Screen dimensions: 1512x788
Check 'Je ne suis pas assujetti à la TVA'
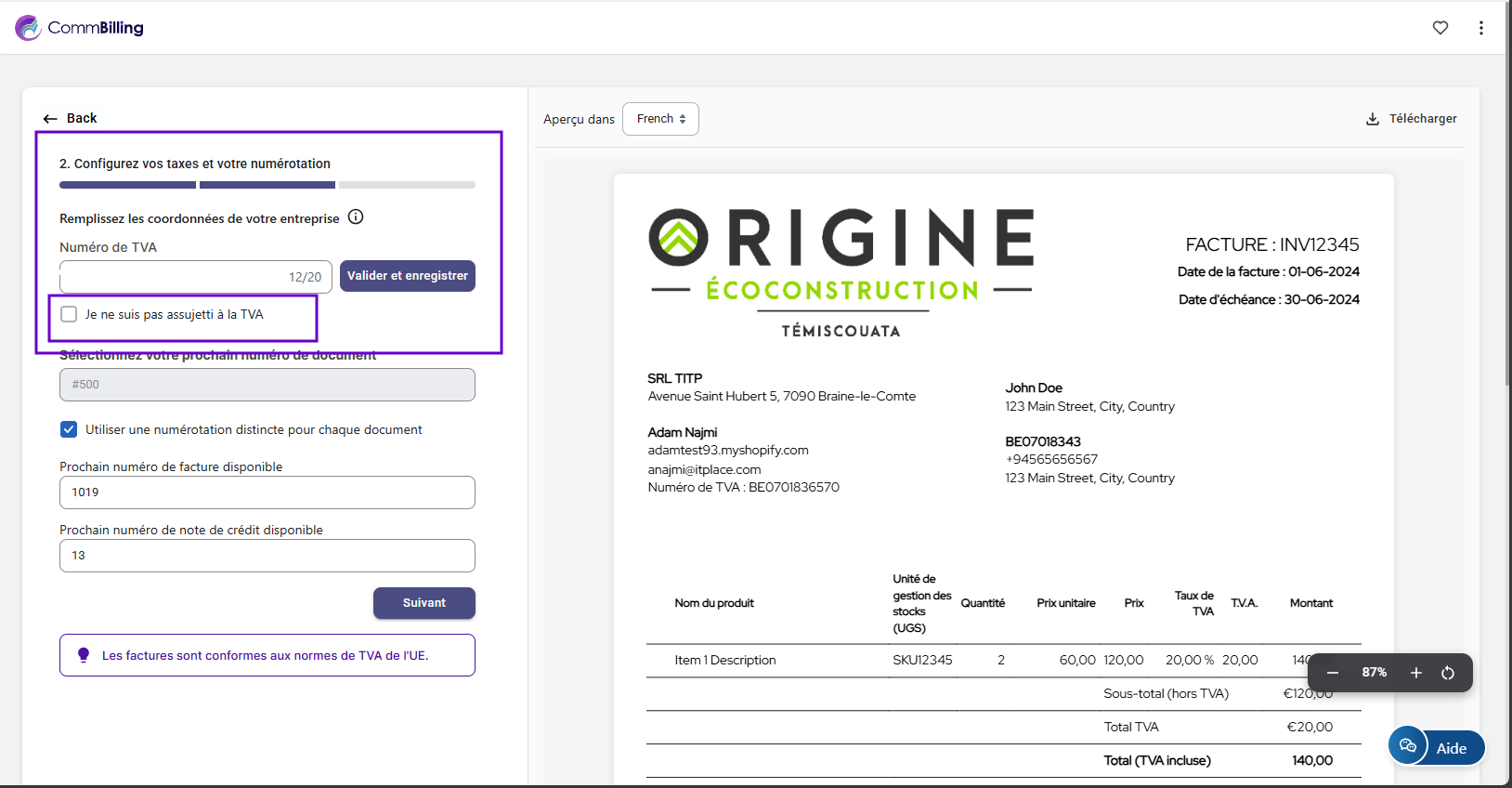(69, 314)
